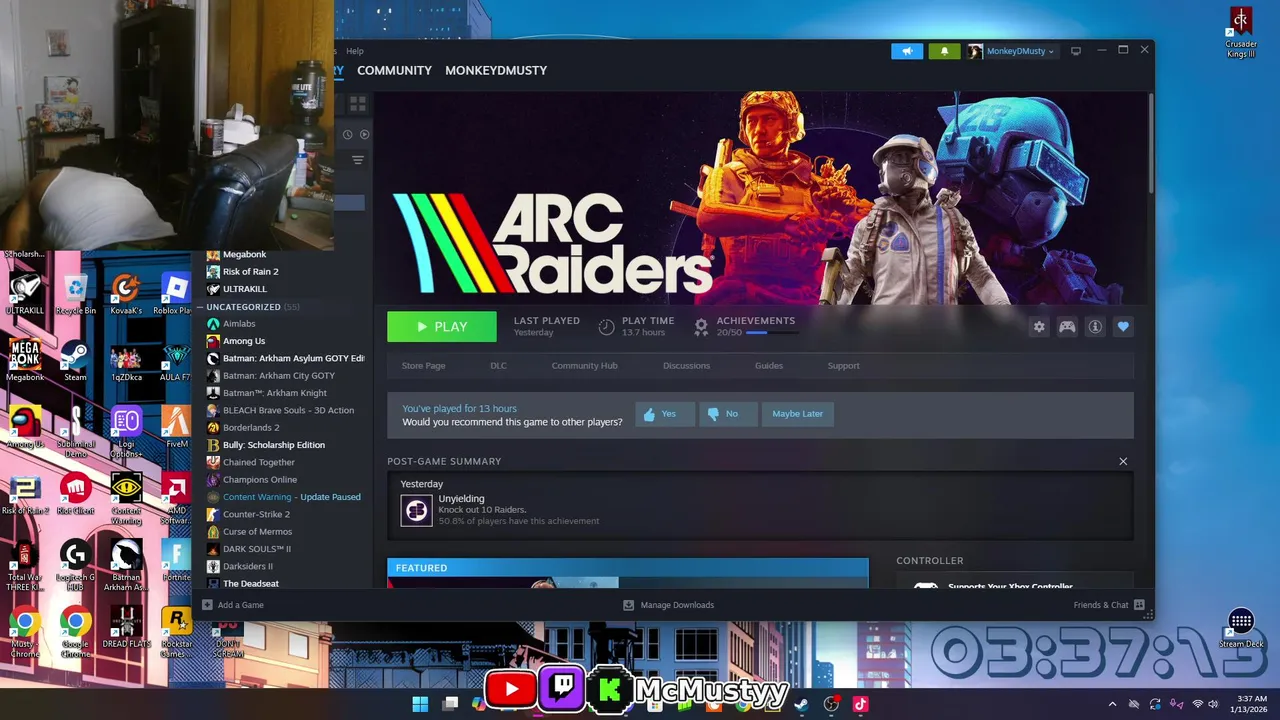Open Crusader Kings III desktop shortcut
This screenshot has height=720, width=1280.
(x=1241, y=34)
